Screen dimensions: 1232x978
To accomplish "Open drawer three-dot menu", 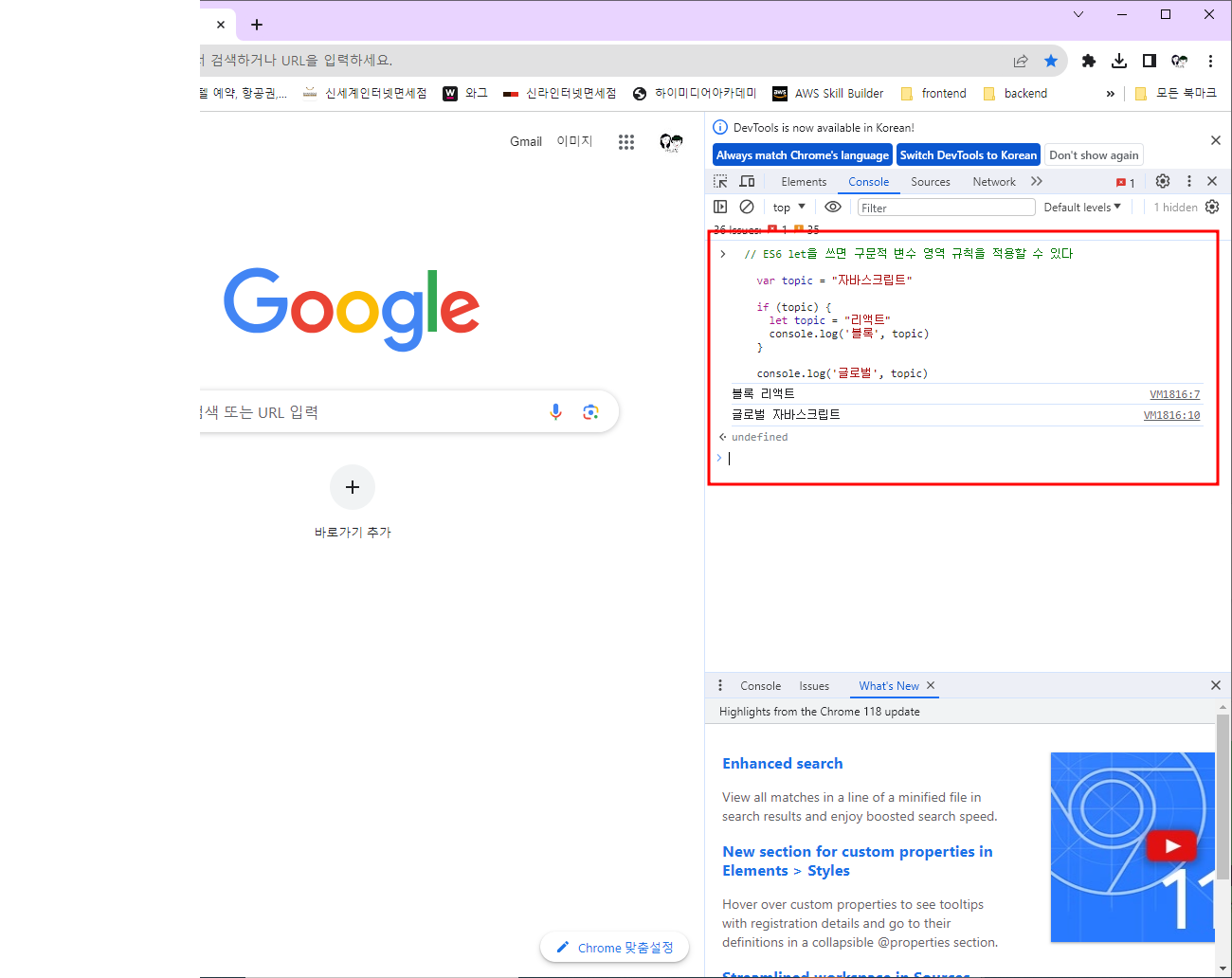I will [x=720, y=685].
